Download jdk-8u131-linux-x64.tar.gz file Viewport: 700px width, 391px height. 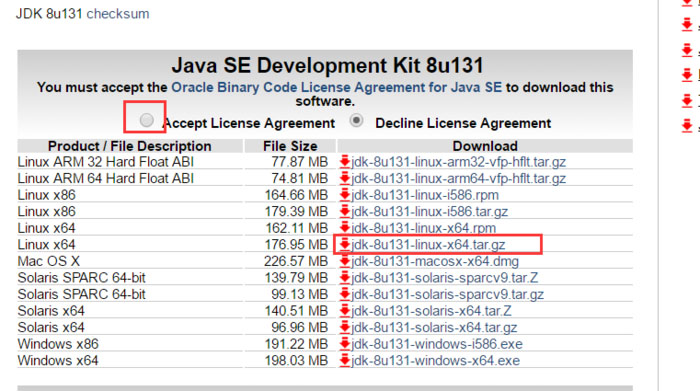(x=428, y=245)
